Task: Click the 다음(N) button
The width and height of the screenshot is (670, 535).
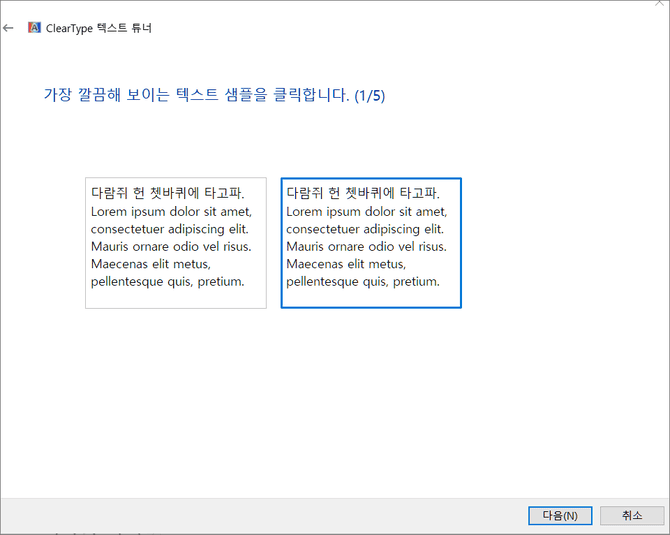Action: coord(560,515)
